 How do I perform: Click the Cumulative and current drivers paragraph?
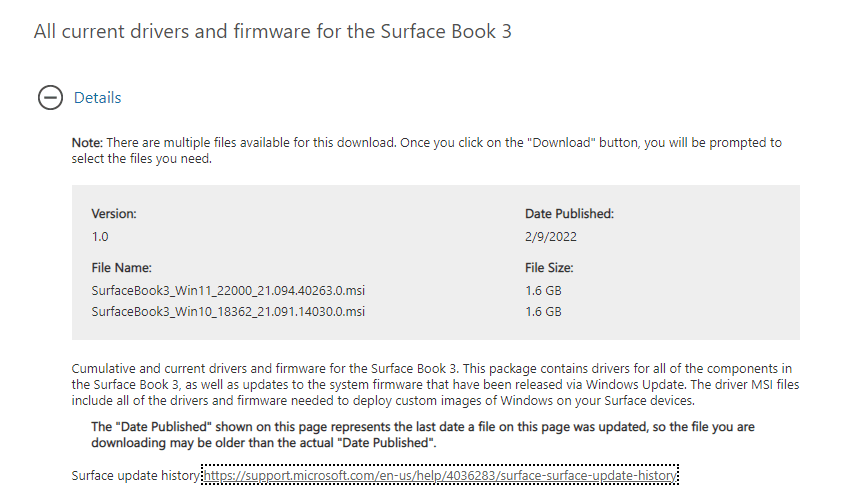tap(435, 384)
